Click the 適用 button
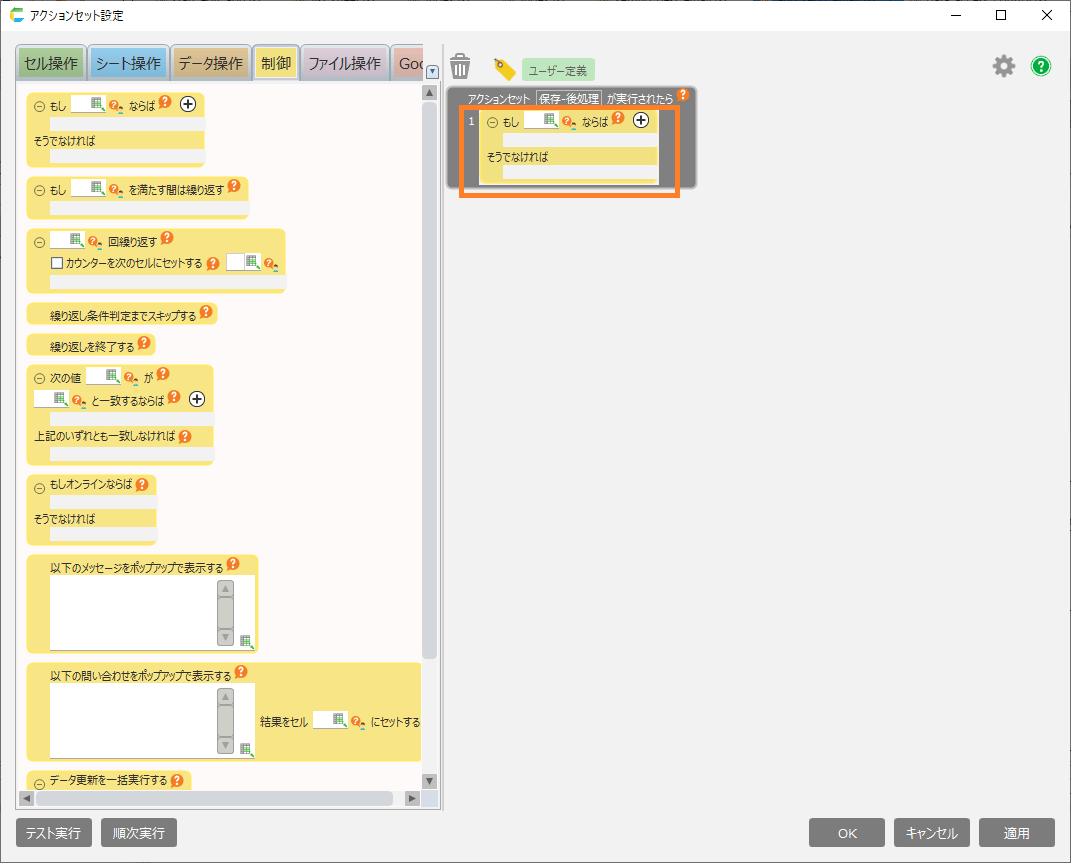The width and height of the screenshot is (1071, 863). (x=1016, y=833)
